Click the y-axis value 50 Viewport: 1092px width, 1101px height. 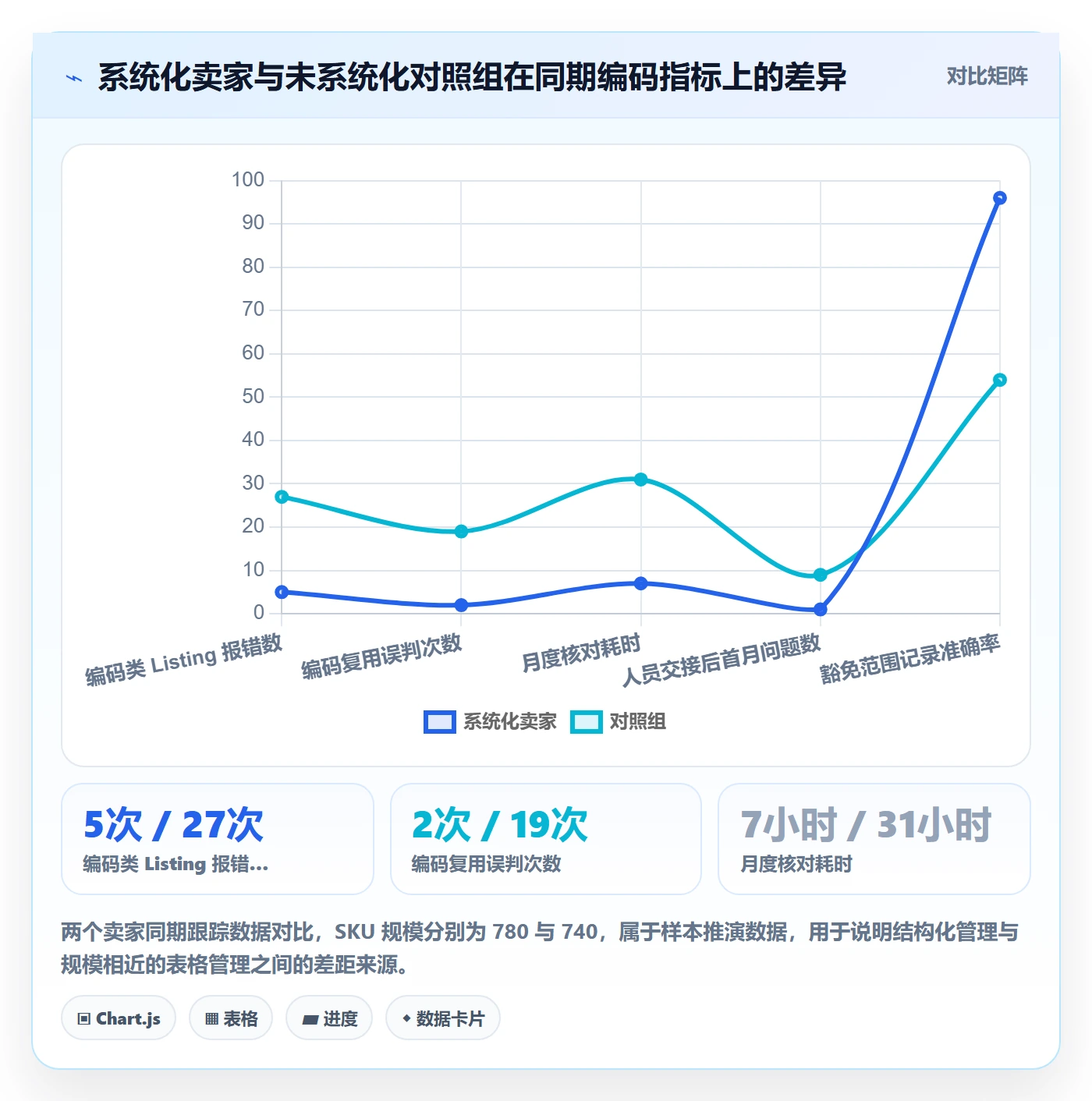pyautogui.click(x=253, y=396)
